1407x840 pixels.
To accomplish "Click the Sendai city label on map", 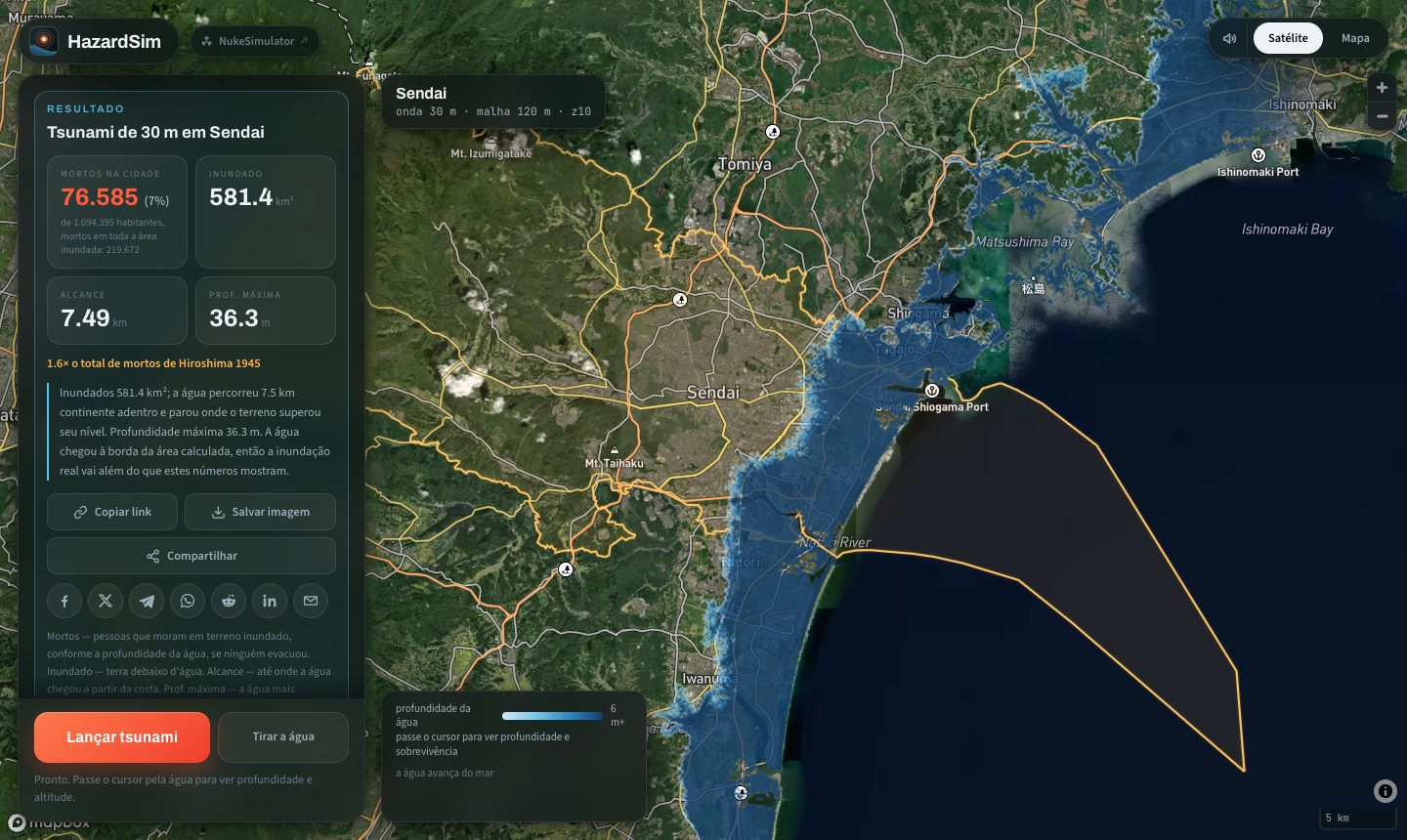I will click(x=713, y=393).
